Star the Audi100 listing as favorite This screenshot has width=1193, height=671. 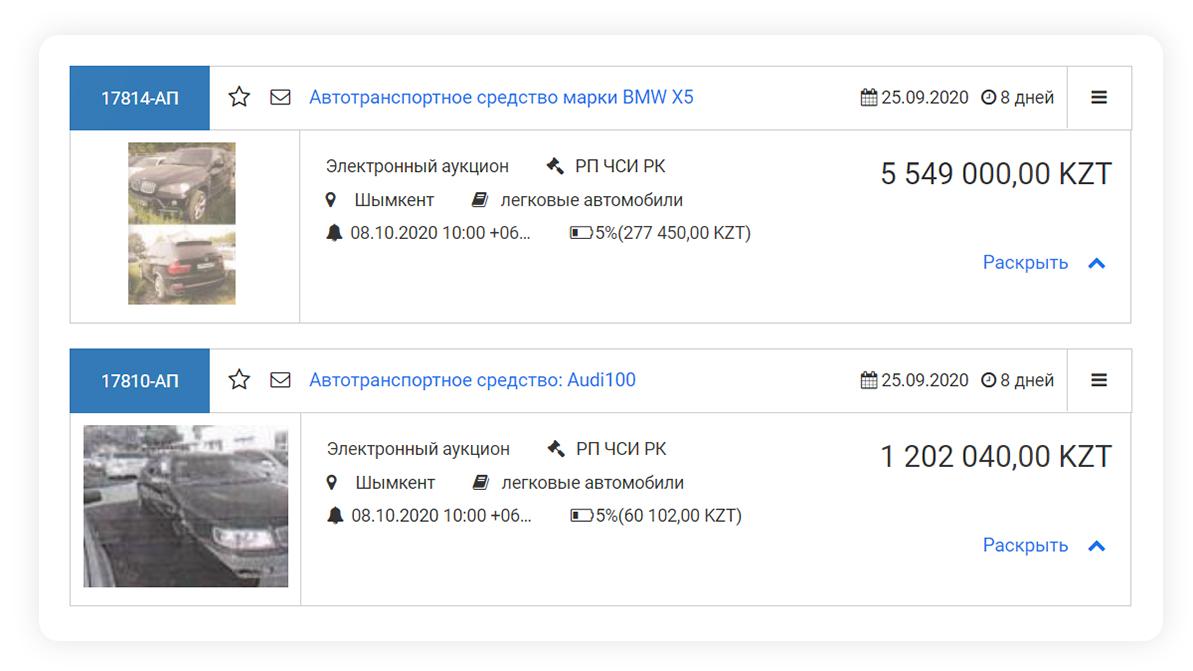[x=239, y=380]
